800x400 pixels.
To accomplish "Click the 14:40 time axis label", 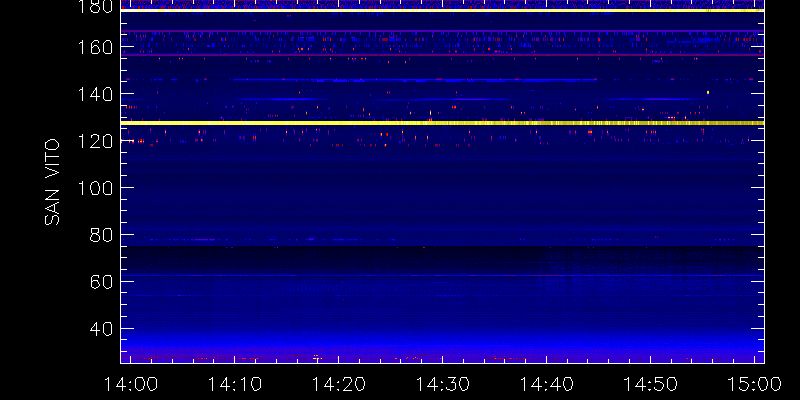I will pyautogui.click(x=546, y=384).
